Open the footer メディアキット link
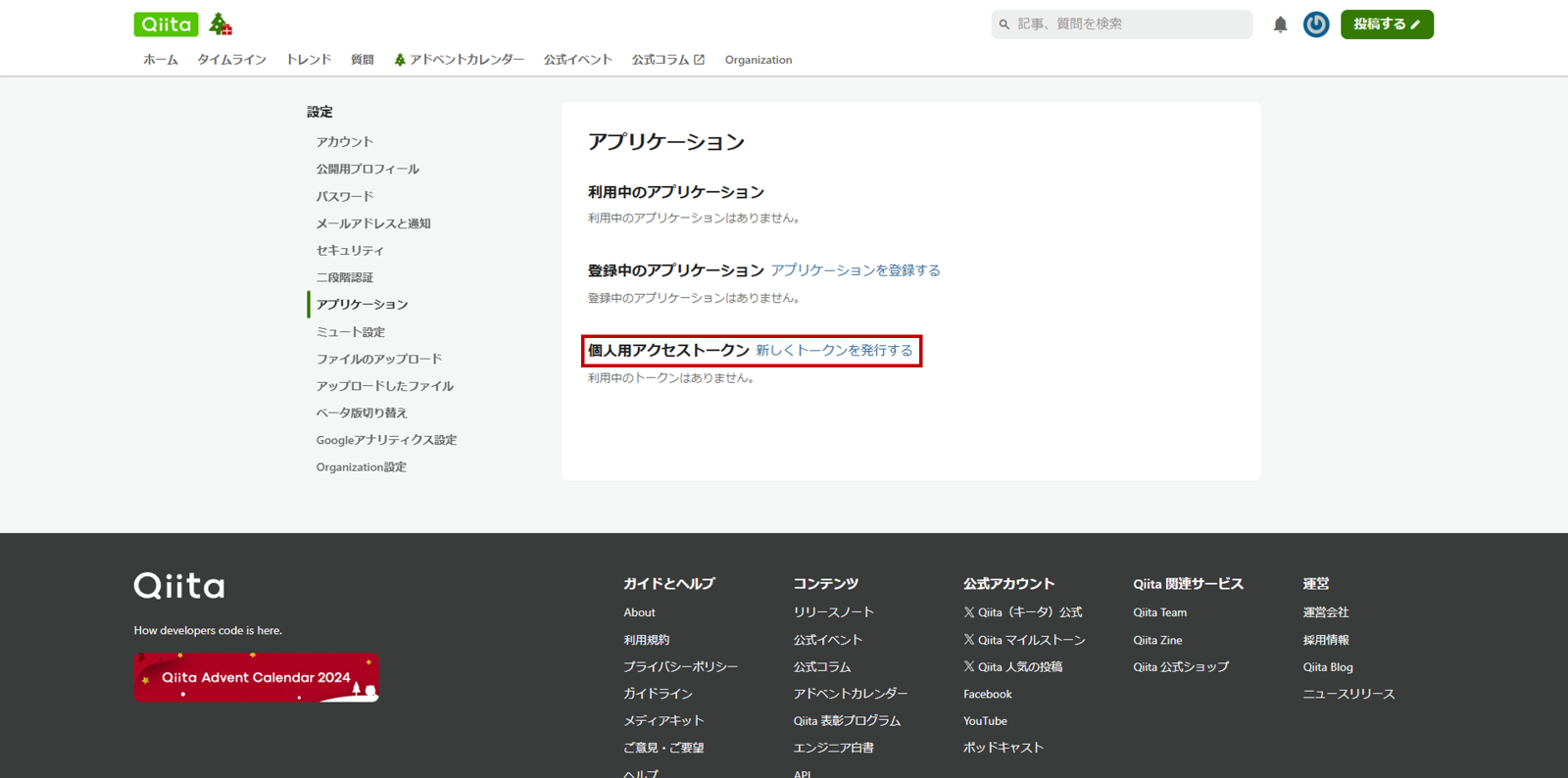1568x778 pixels. coord(664,721)
